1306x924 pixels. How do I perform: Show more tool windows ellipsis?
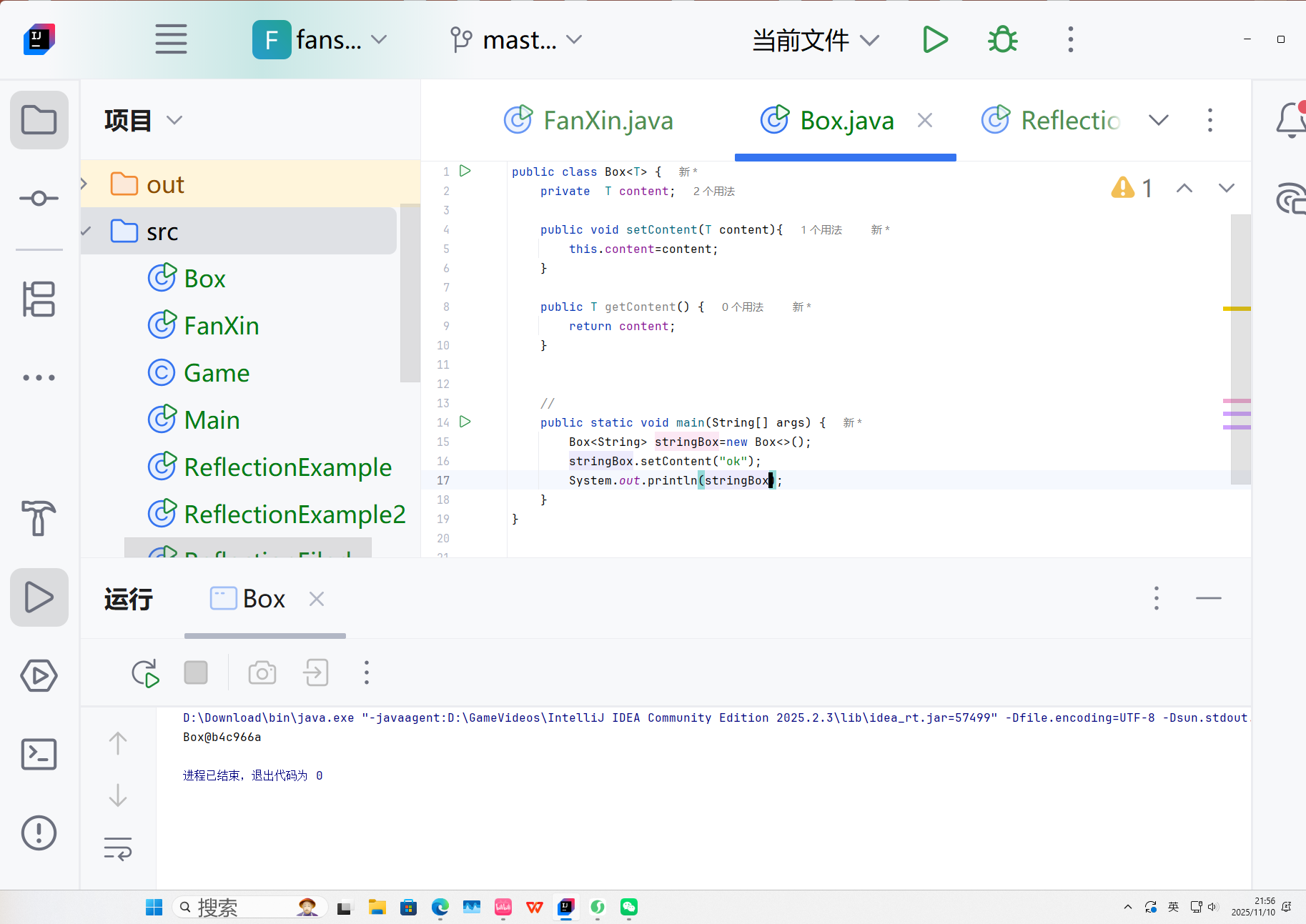39,377
